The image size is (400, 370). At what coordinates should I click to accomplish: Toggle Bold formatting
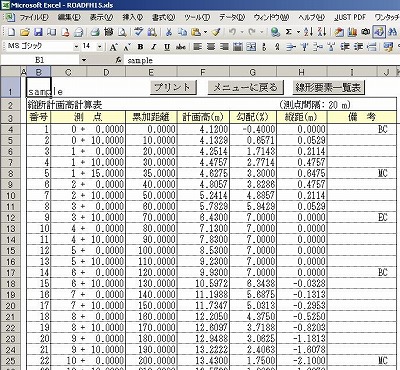(140, 47)
